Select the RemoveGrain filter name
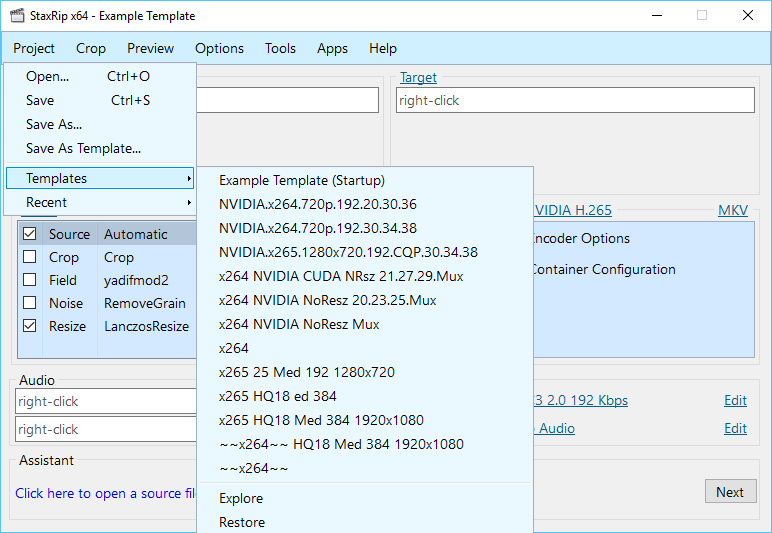 (145, 303)
